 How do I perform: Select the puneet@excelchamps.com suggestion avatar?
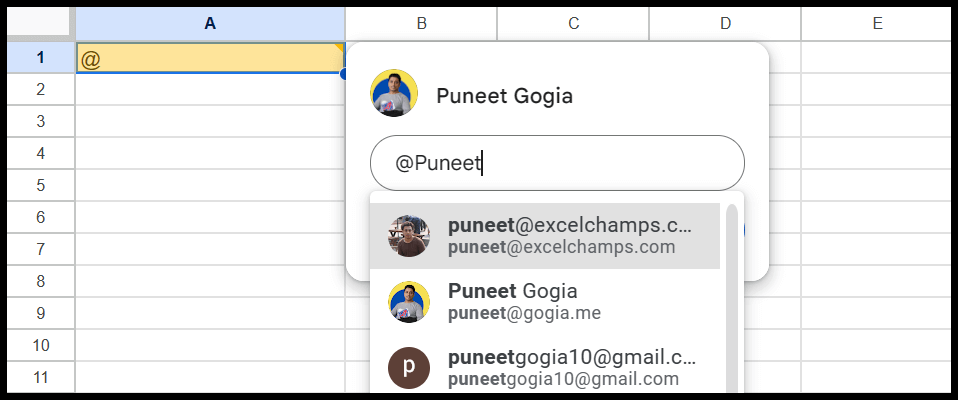point(409,236)
